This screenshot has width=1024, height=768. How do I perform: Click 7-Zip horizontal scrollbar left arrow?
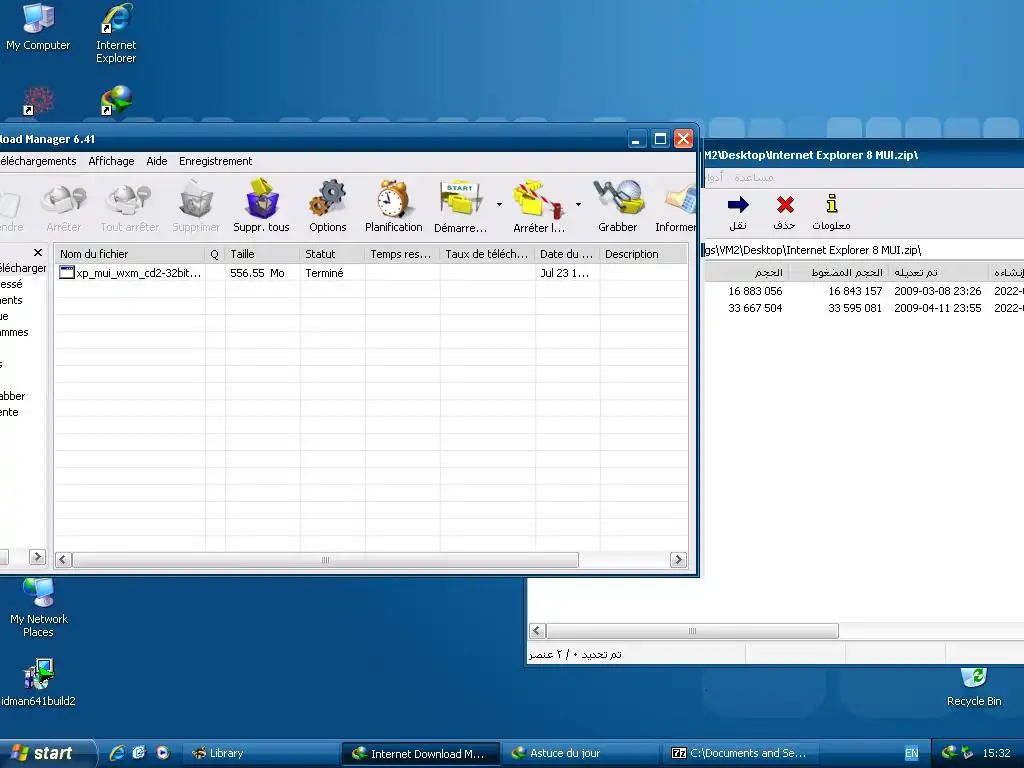[x=537, y=631]
